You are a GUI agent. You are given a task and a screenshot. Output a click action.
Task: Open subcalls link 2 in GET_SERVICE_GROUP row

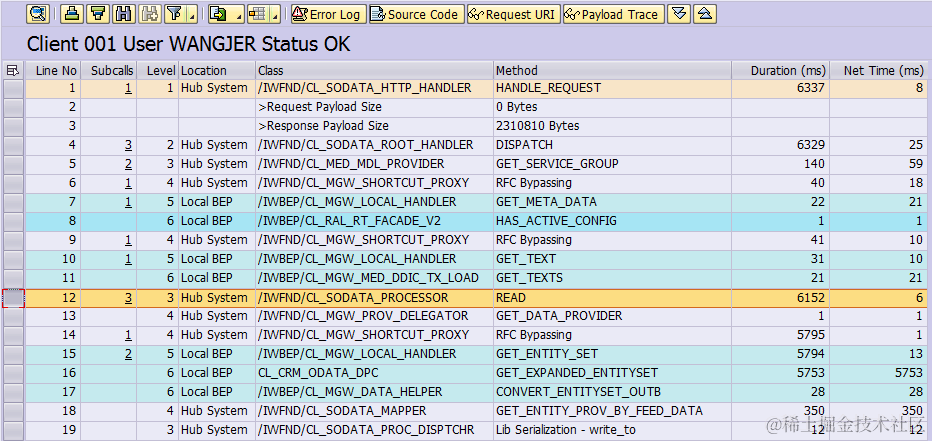128,164
